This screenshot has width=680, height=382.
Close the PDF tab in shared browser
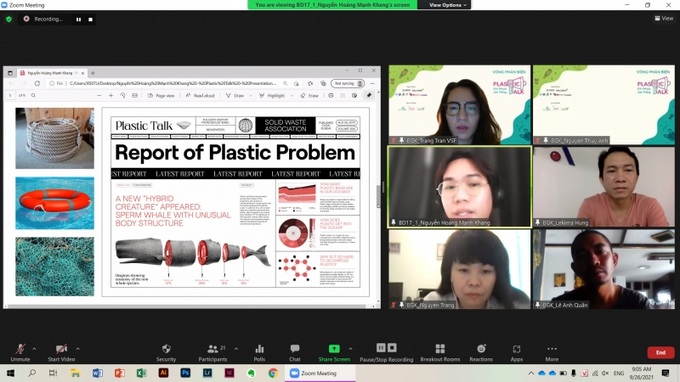(82, 73)
